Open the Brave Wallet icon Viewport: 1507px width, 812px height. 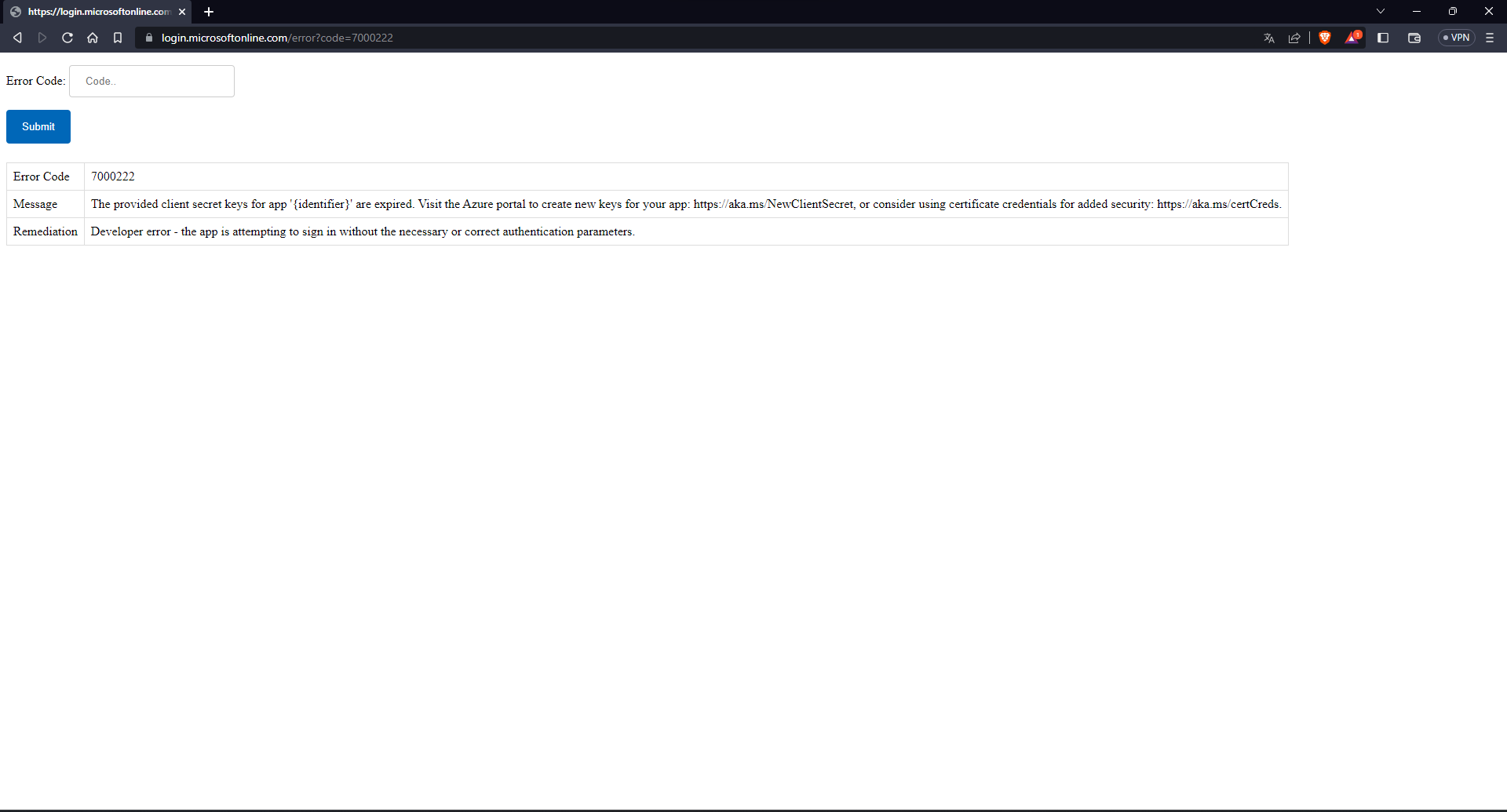[x=1414, y=38]
